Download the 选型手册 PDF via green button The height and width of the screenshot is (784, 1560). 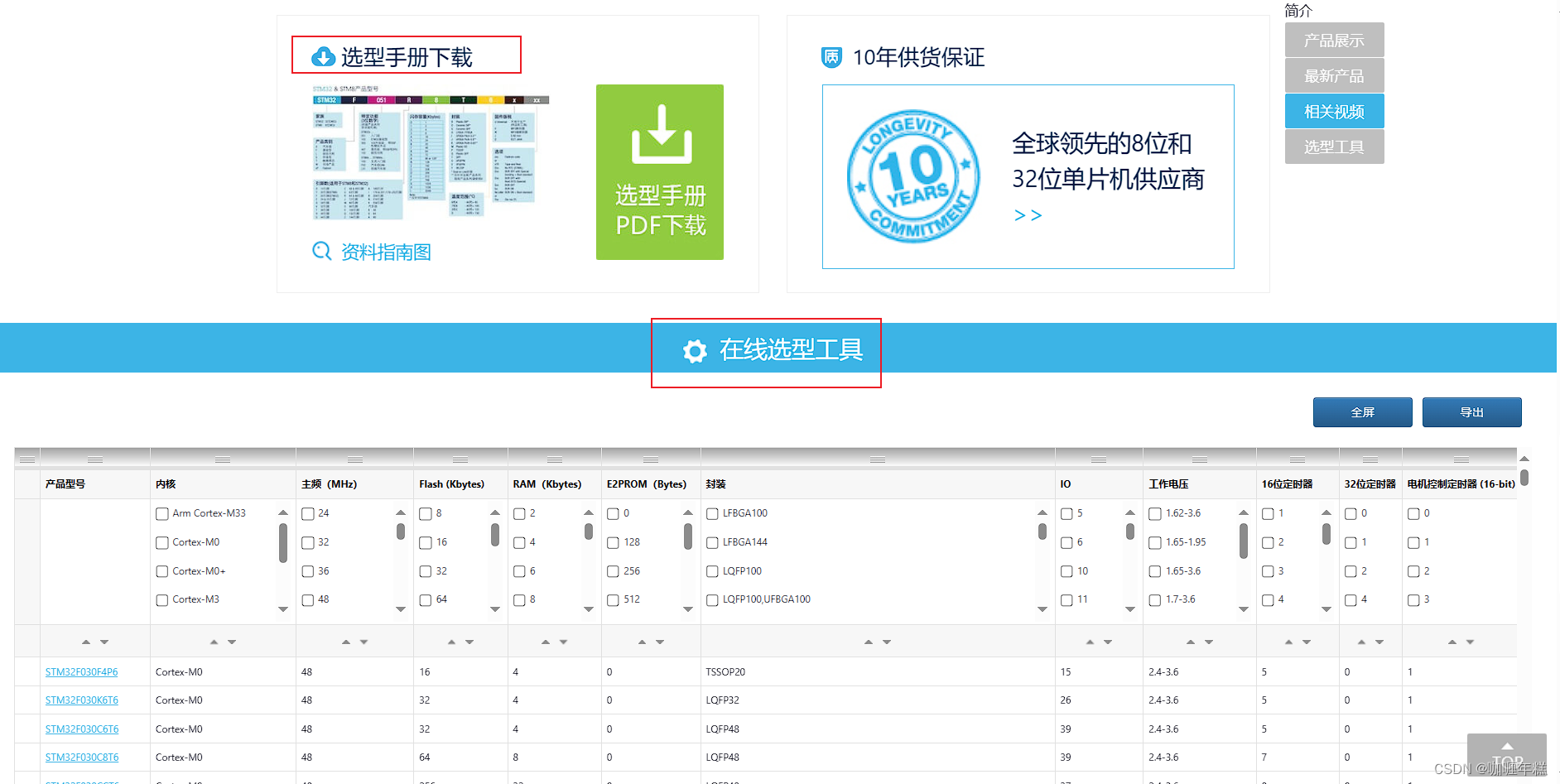click(660, 172)
